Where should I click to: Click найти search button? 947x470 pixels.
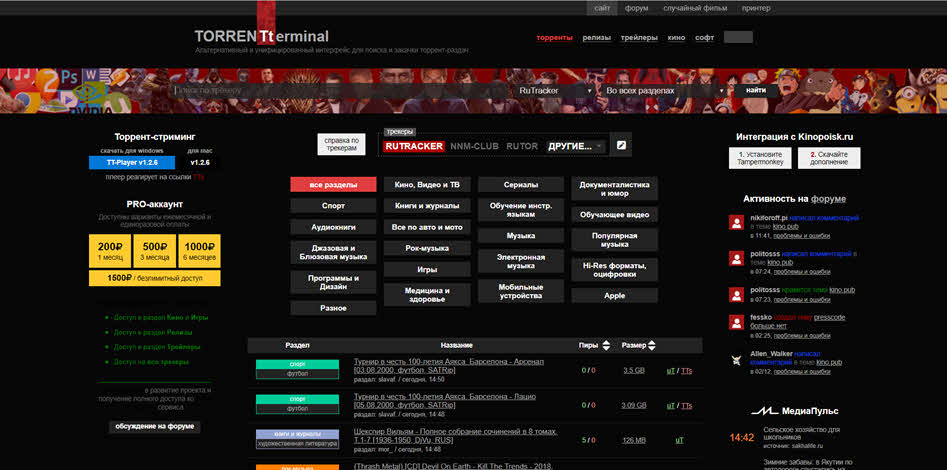(756, 90)
